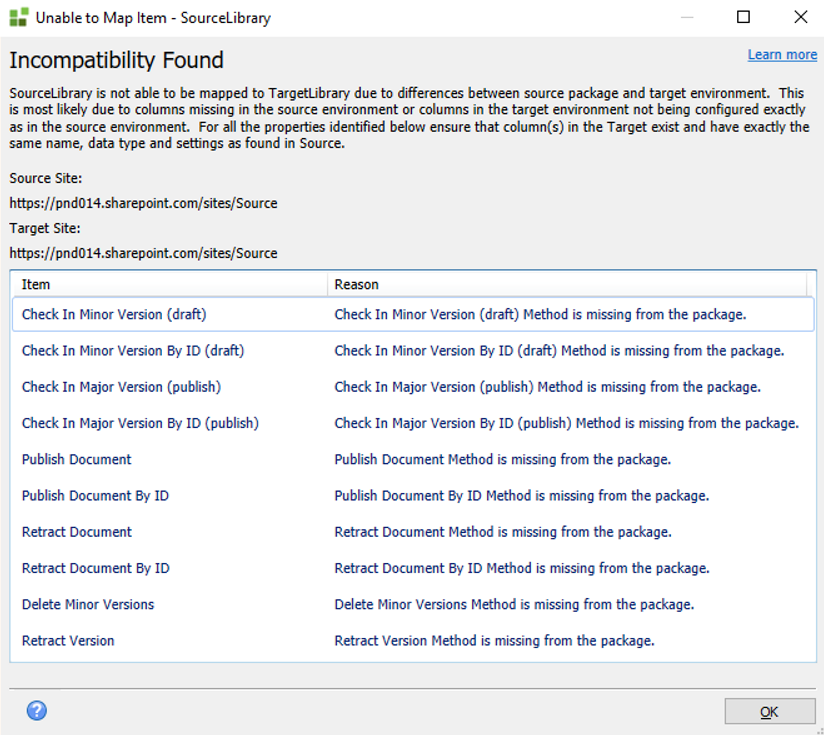Select the Retract Document item

coord(76,532)
